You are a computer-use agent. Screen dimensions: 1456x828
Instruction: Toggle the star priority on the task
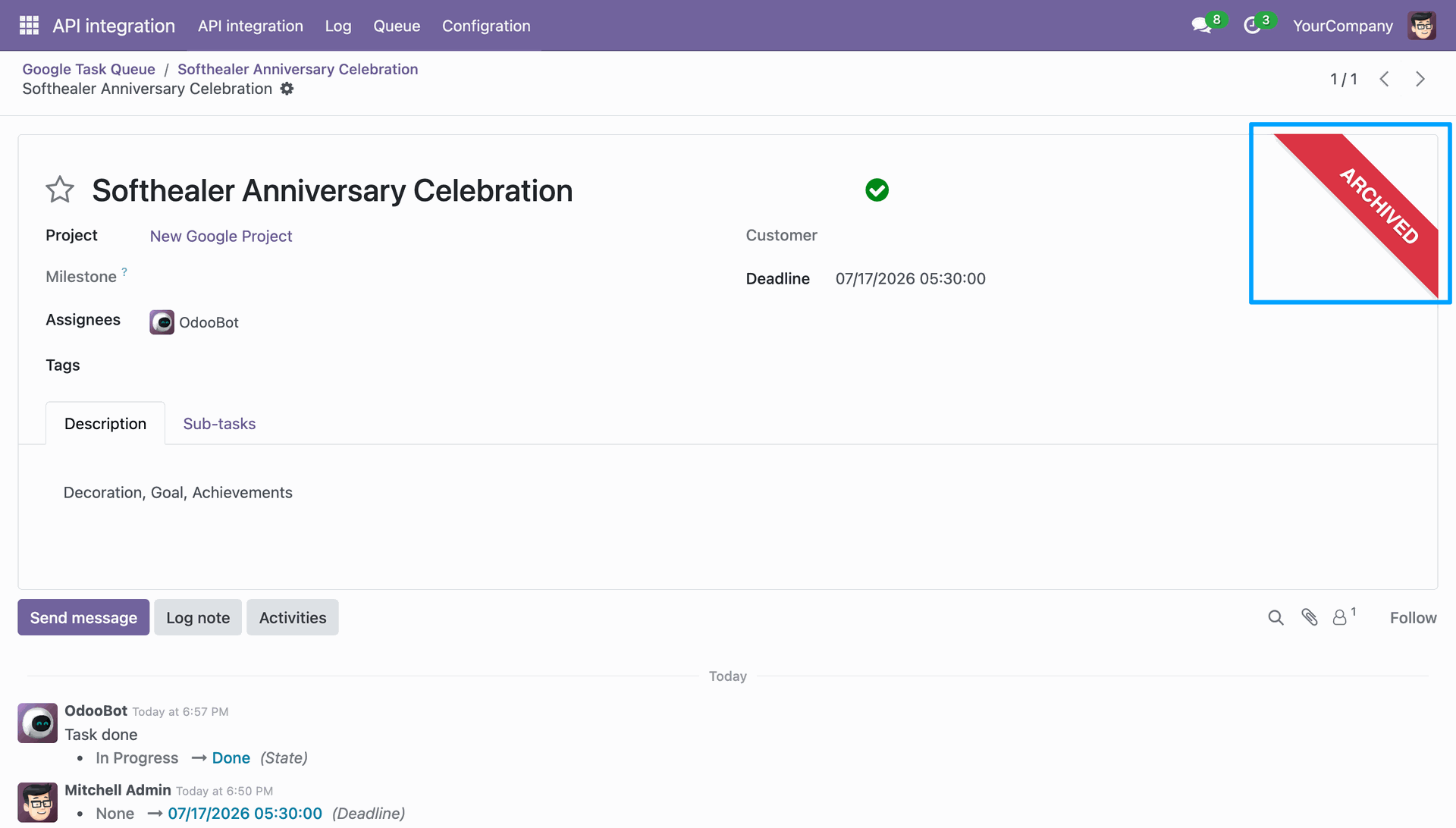[60, 190]
